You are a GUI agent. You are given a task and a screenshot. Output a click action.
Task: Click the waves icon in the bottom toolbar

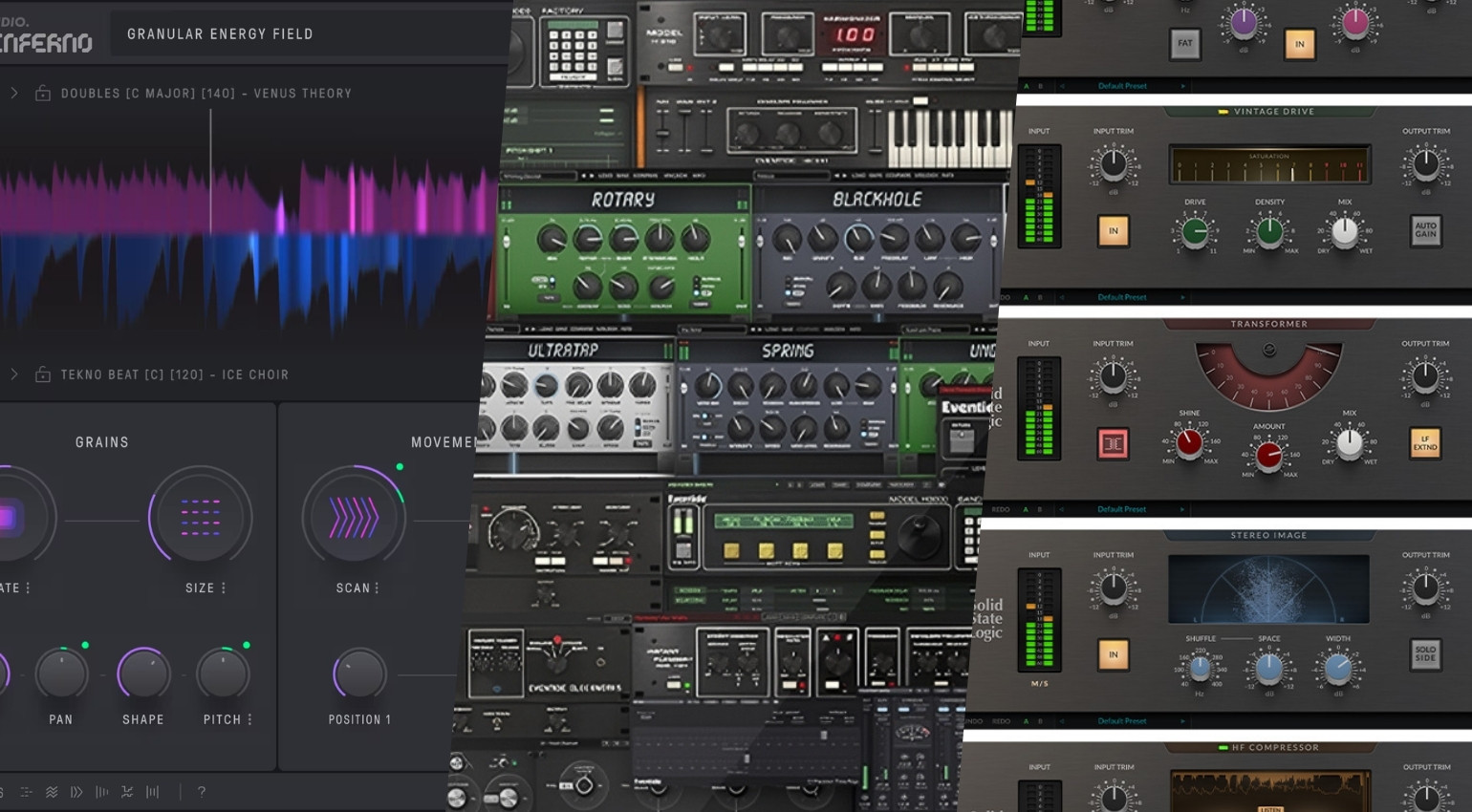click(52, 792)
